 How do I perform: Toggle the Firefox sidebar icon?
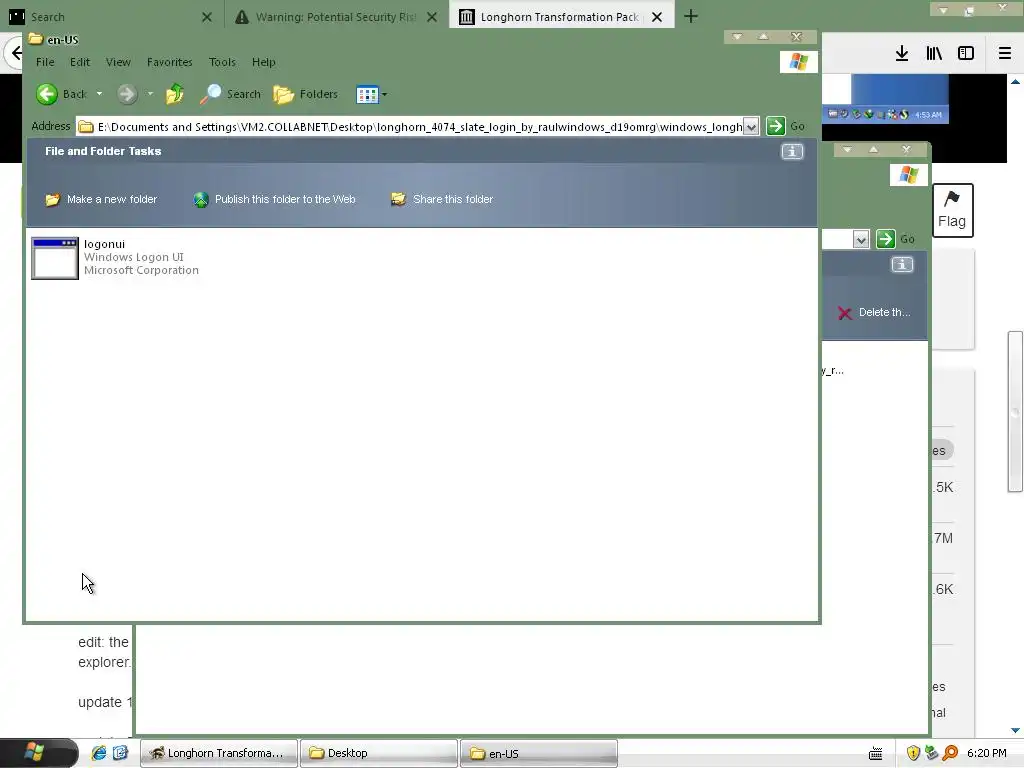click(x=966, y=54)
